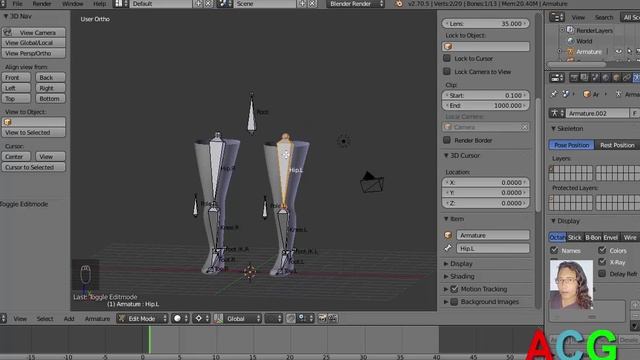Click the armature icon in properties breadcrumb
Screen dimensions: 640x360
point(619,94)
